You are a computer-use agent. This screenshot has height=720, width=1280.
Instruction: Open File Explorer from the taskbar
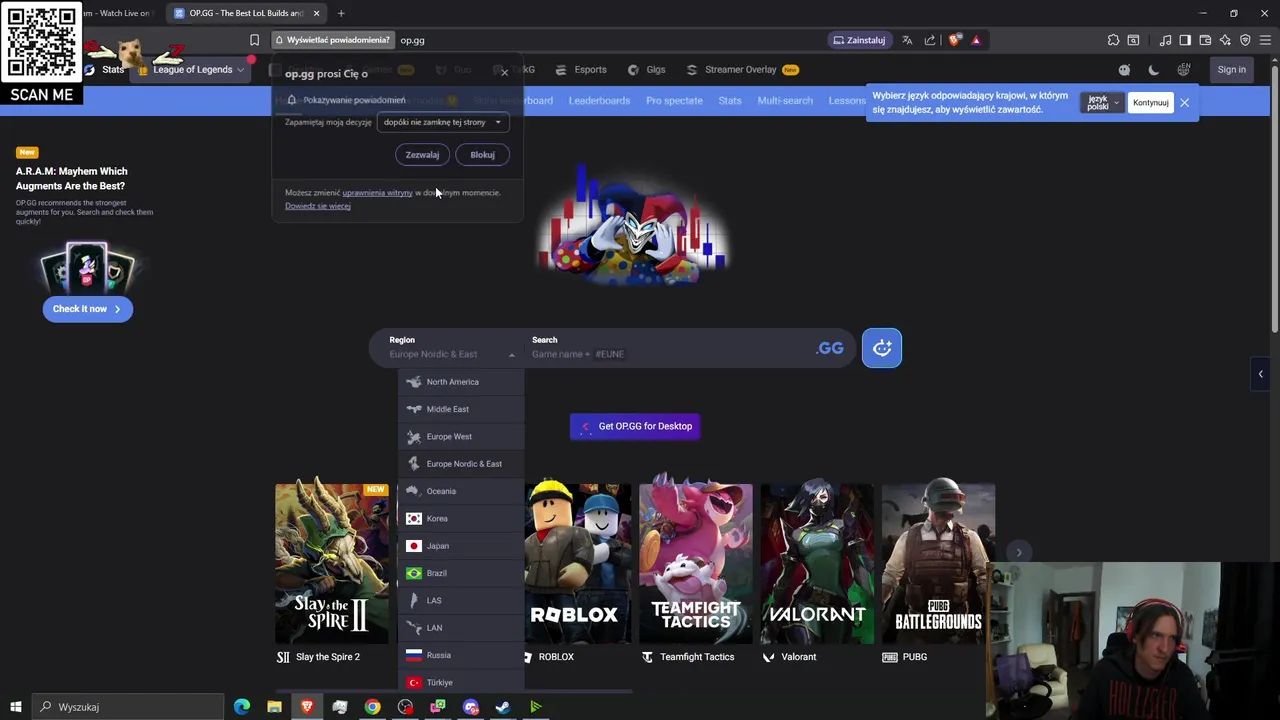274,707
